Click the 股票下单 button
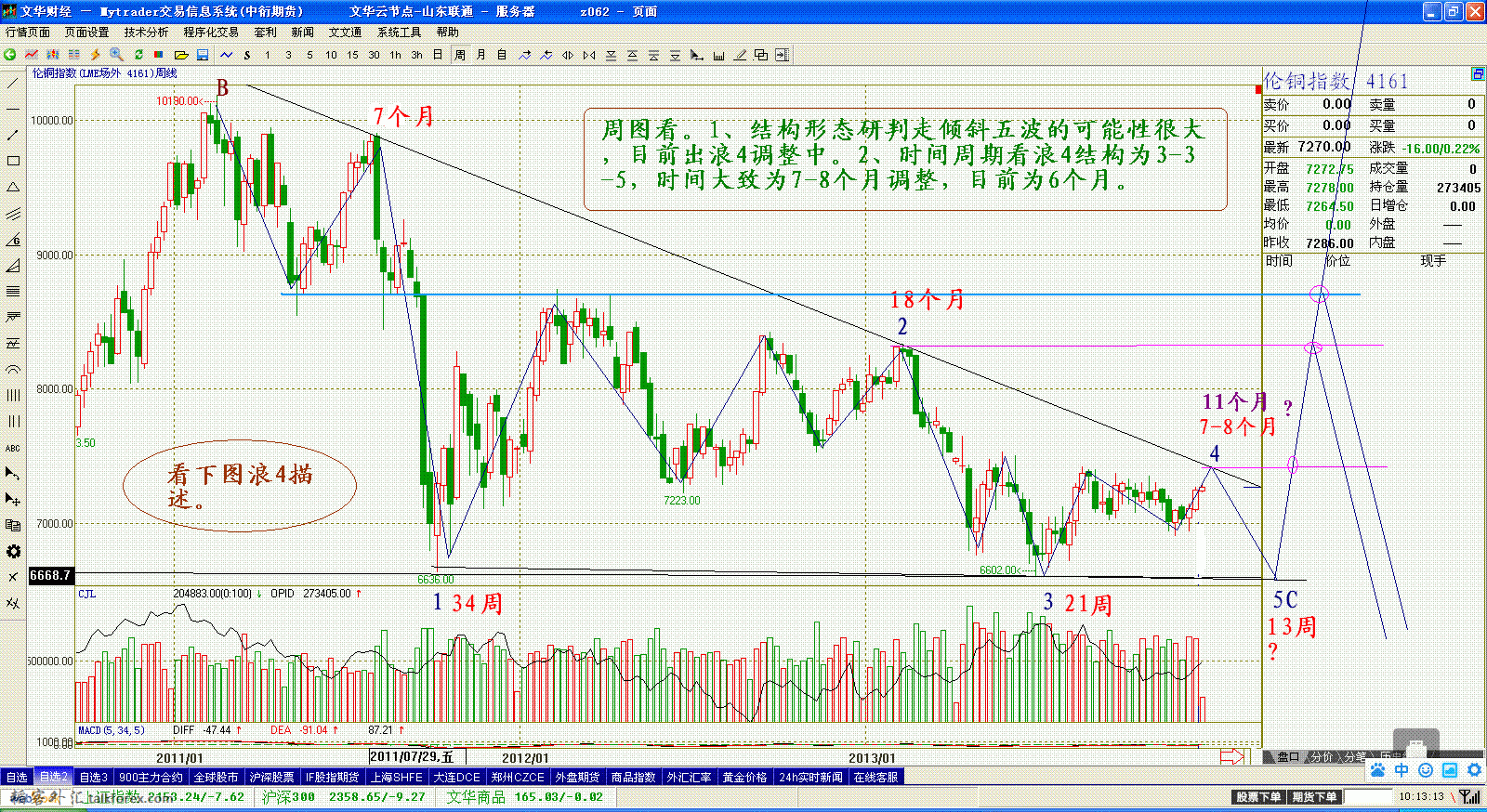 coord(1258,797)
